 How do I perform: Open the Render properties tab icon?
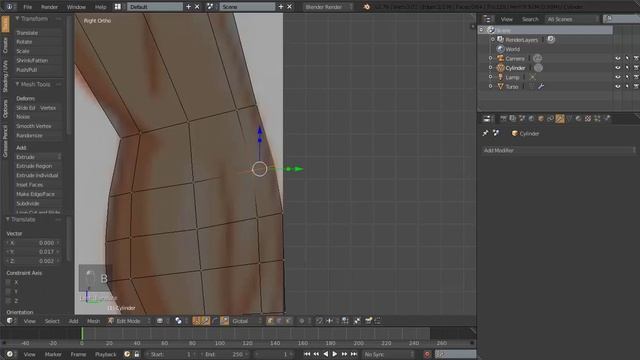coord(503,118)
